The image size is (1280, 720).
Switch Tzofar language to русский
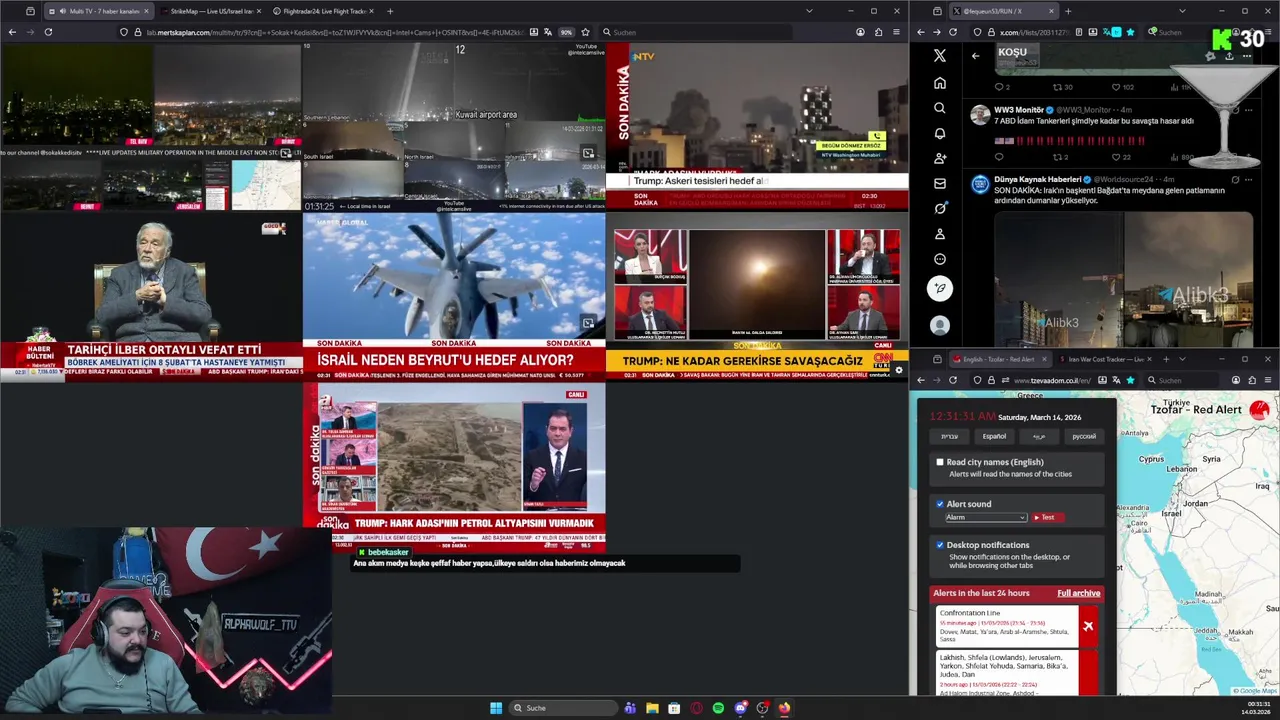tap(1084, 436)
